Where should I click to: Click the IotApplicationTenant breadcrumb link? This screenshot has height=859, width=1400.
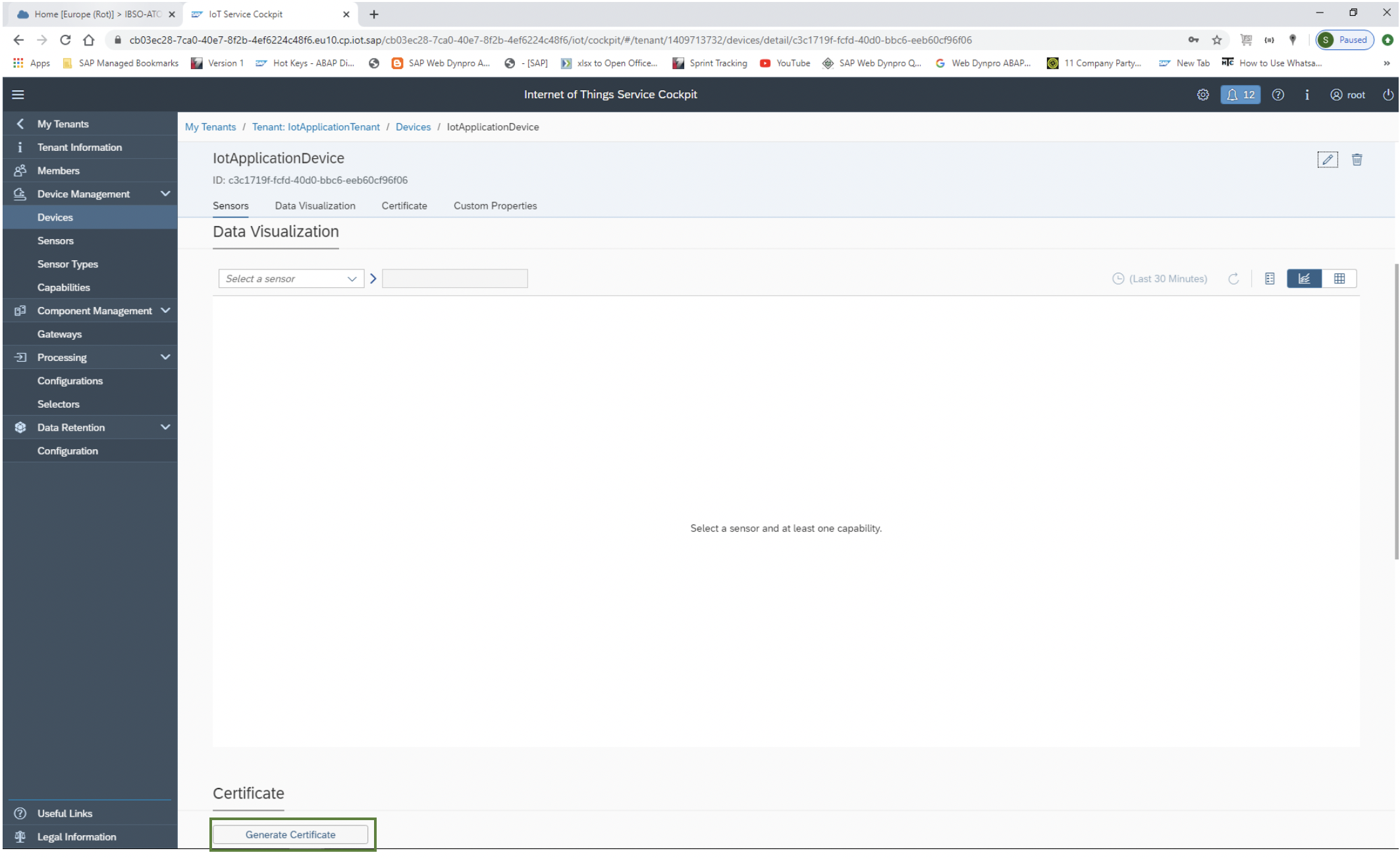315,126
